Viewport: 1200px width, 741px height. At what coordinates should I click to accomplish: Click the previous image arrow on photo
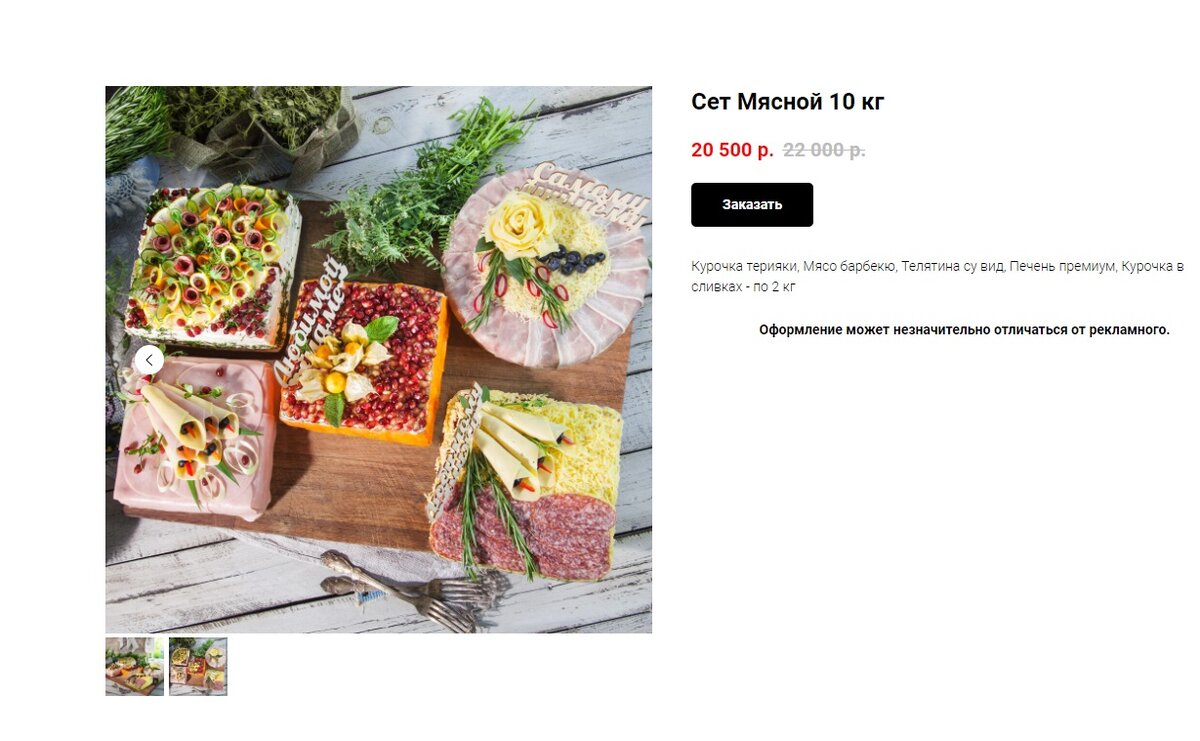coord(149,360)
